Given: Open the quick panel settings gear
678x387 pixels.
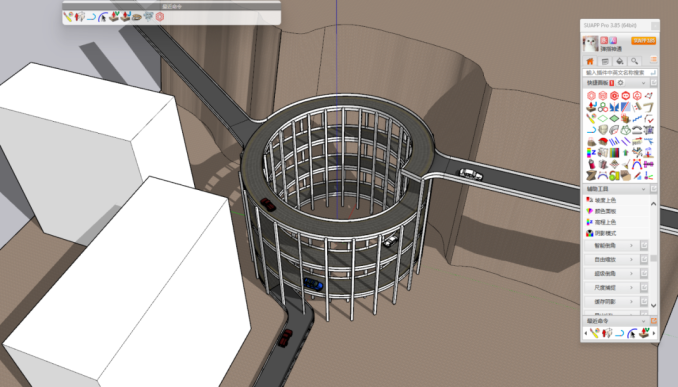Looking at the screenshot, I should coord(620,83).
